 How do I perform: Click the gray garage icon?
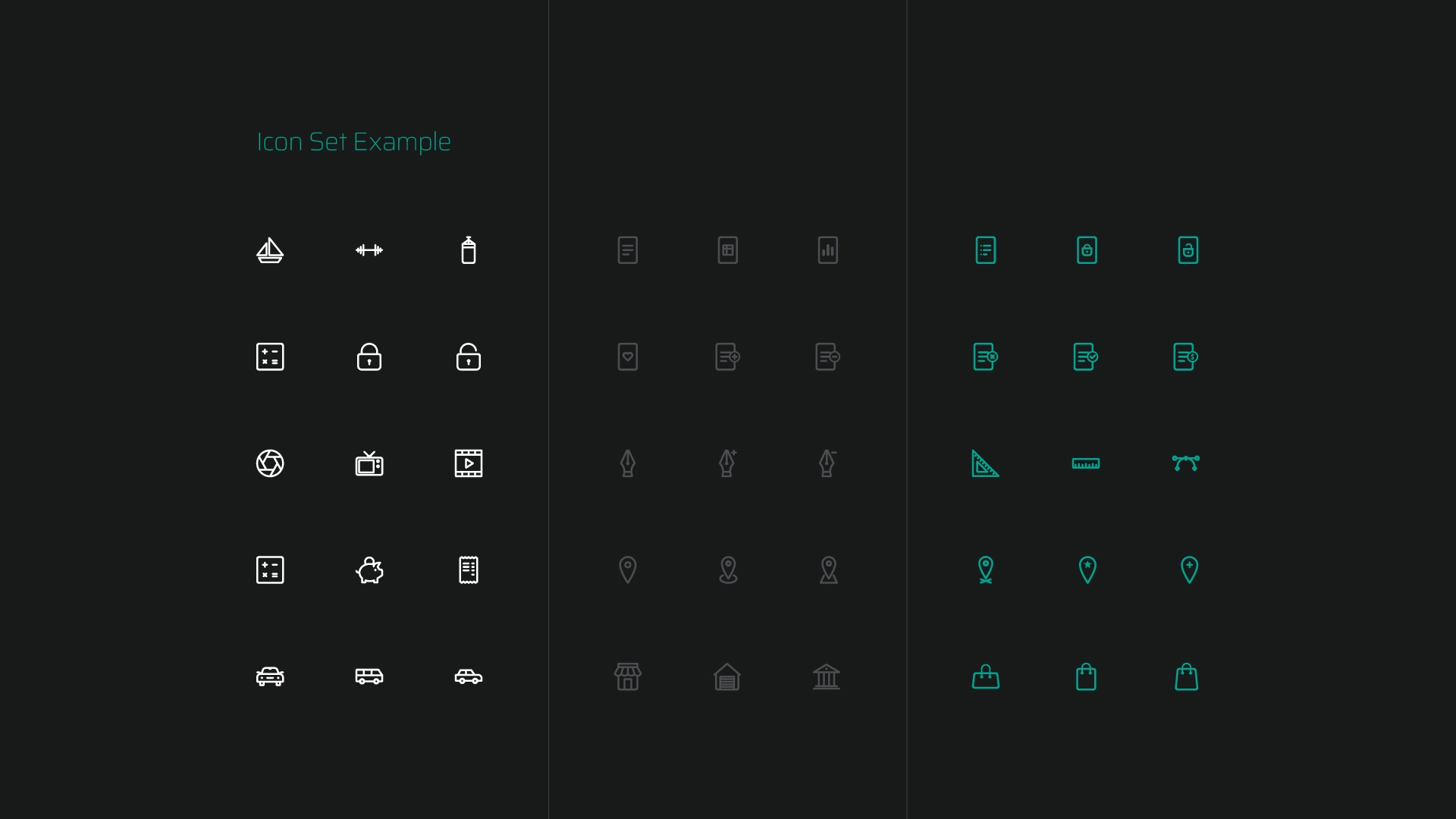coord(727,676)
